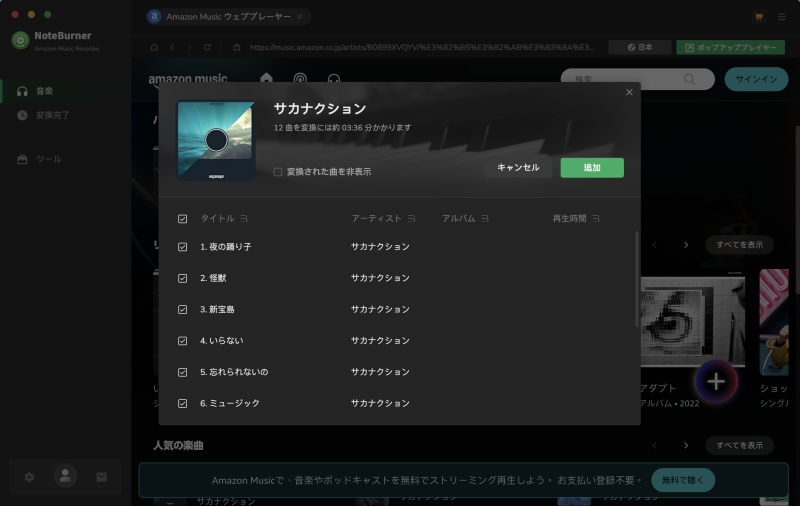Click the Amazon Music home icon
800x506 pixels.
(x=266, y=78)
